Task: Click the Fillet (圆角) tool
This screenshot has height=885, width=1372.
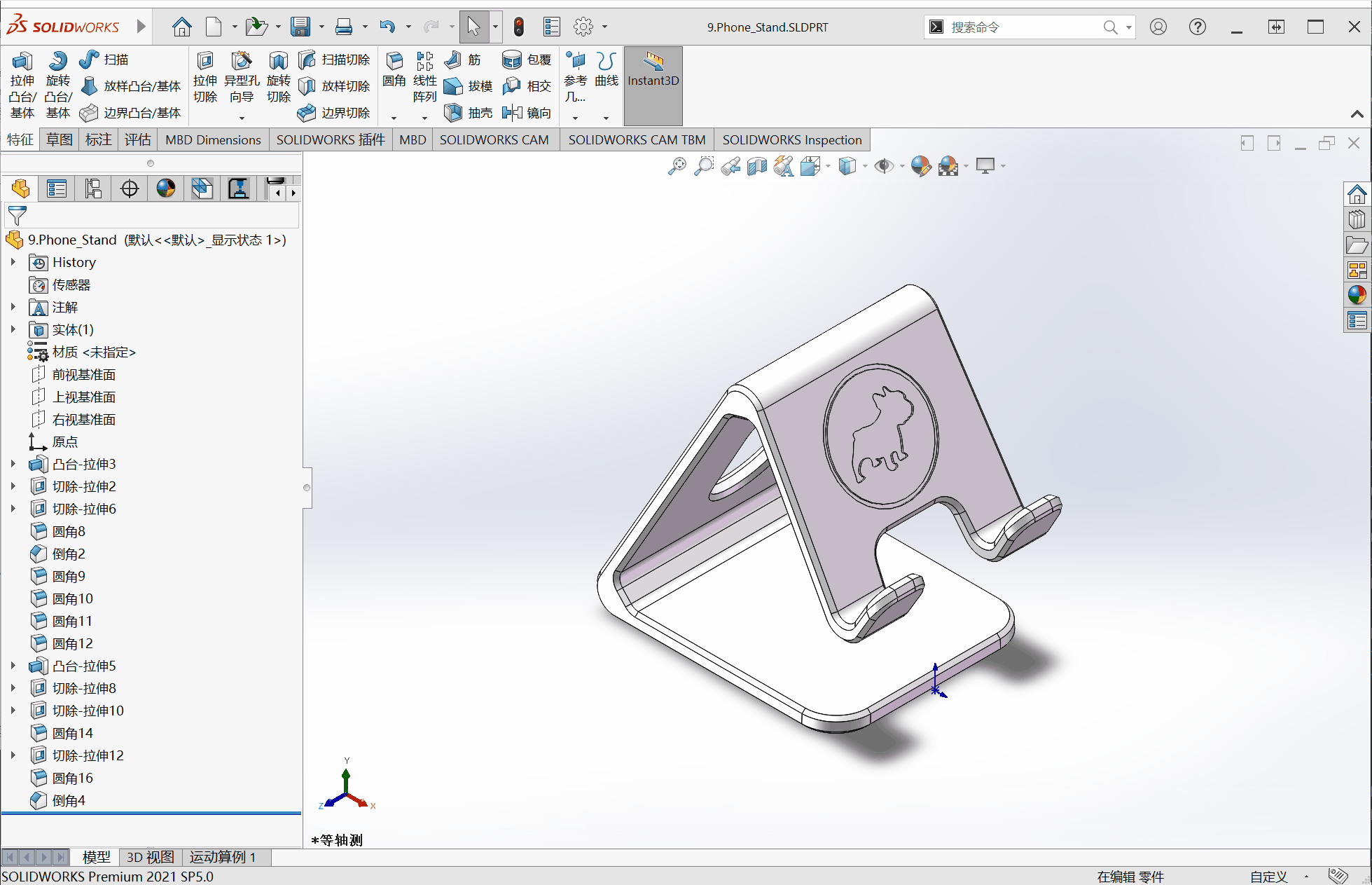Action: point(394,70)
